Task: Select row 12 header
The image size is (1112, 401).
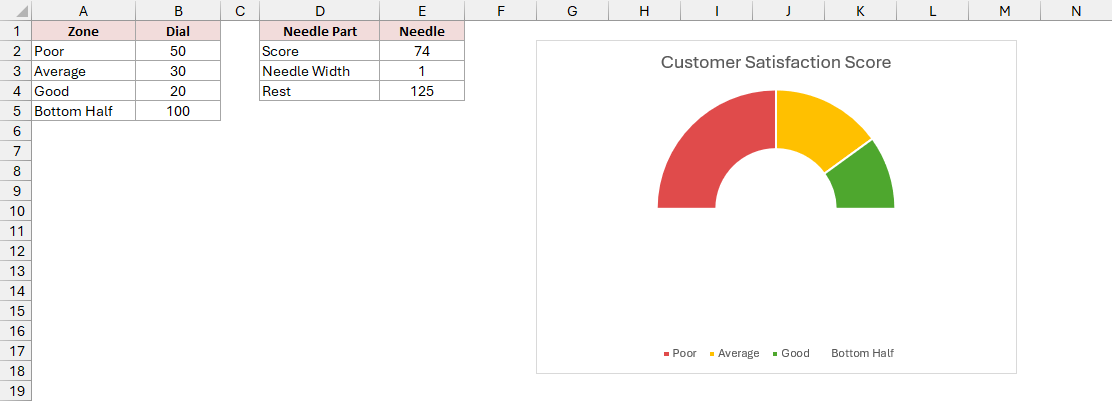Action: [x=16, y=251]
